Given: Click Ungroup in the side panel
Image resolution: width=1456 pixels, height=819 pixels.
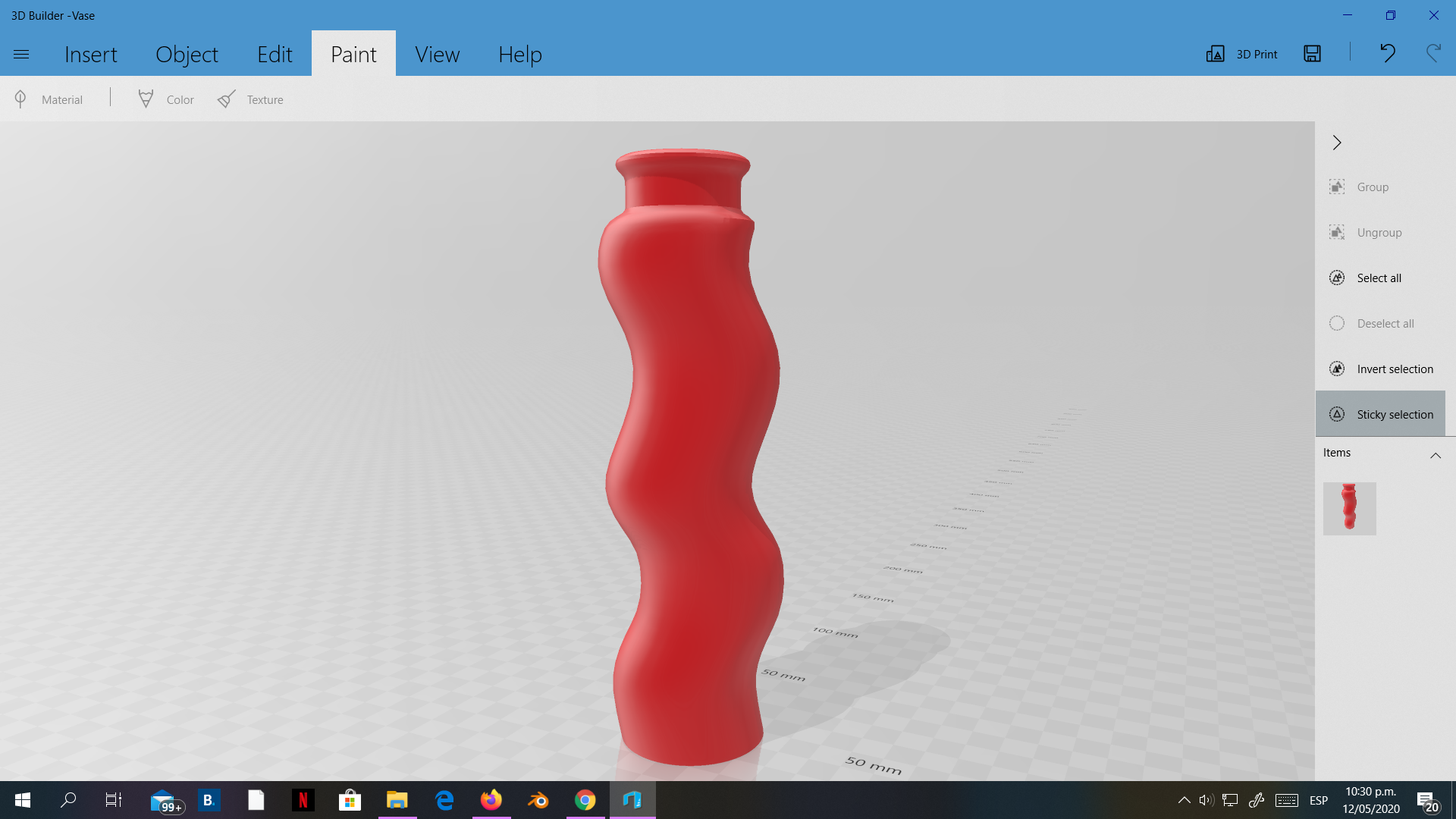Looking at the screenshot, I should point(1365,232).
